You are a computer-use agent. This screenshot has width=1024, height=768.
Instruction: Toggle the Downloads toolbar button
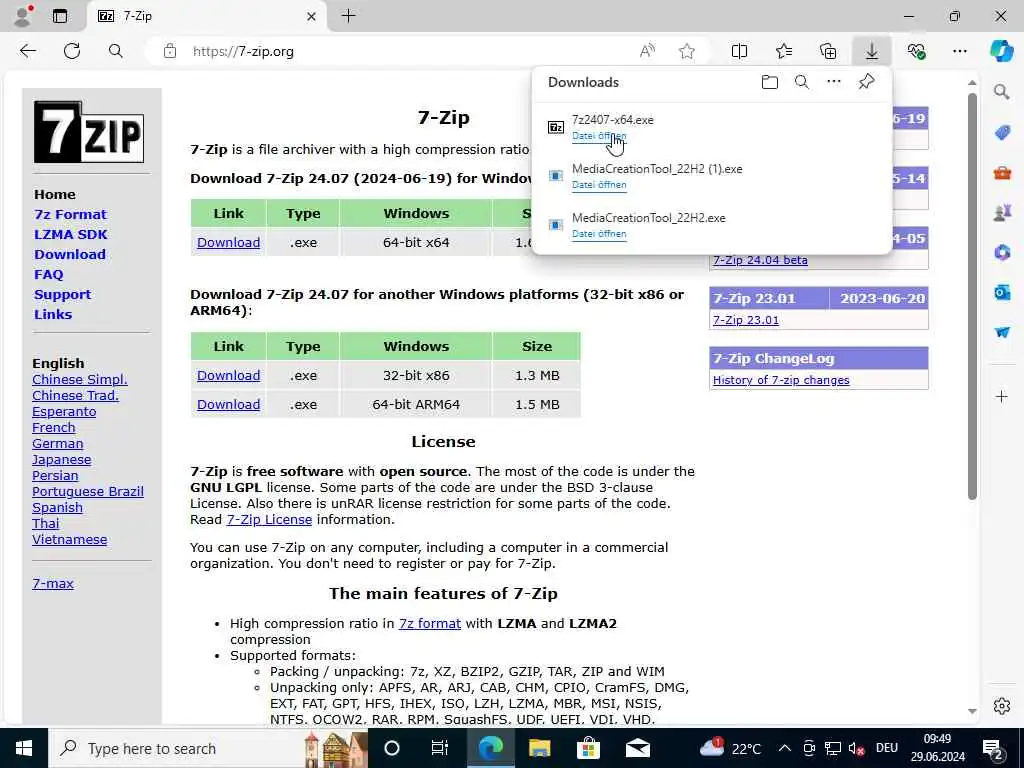(872, 51)
